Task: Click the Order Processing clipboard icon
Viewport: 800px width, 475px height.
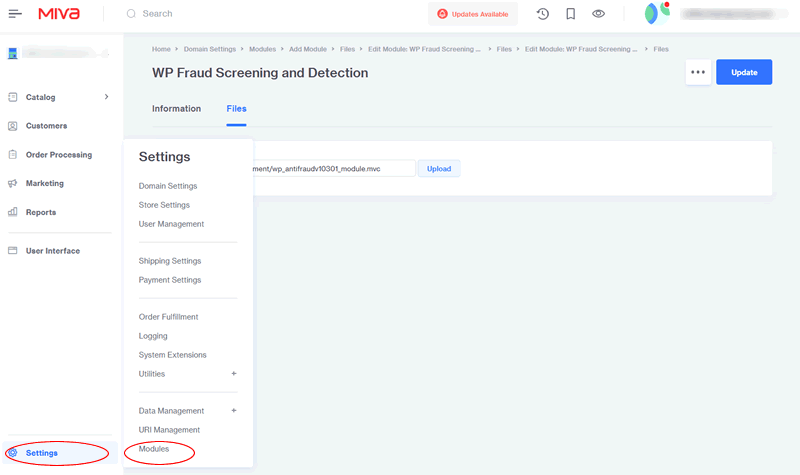Action: point(13,155)
